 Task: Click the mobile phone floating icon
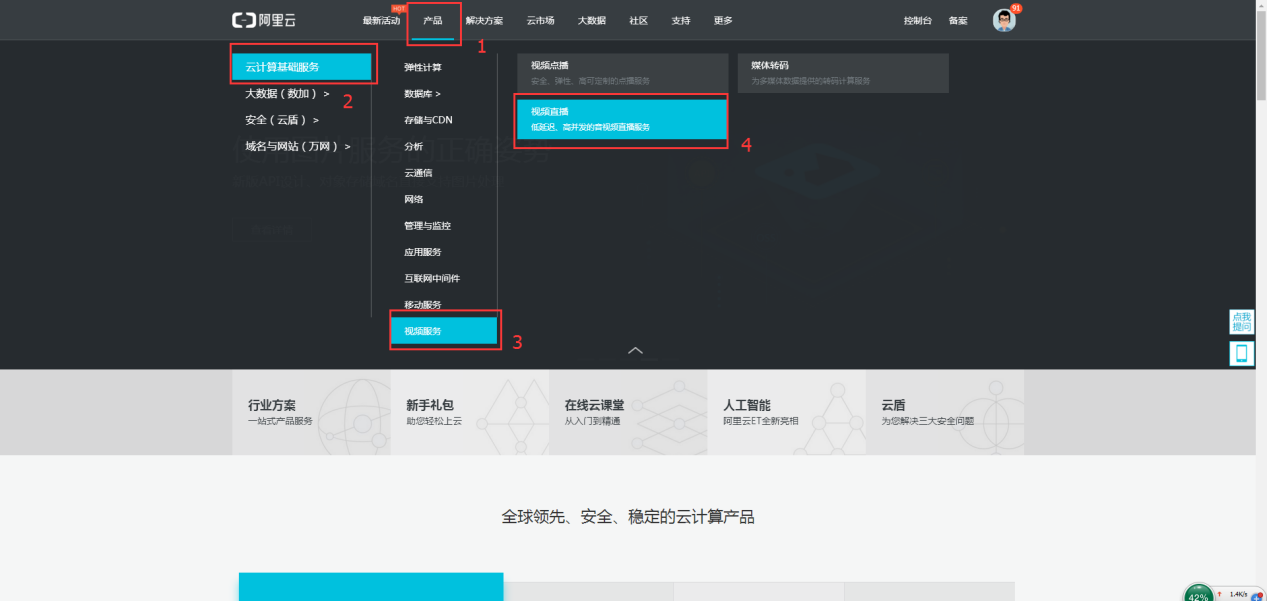coord(1242,353)
